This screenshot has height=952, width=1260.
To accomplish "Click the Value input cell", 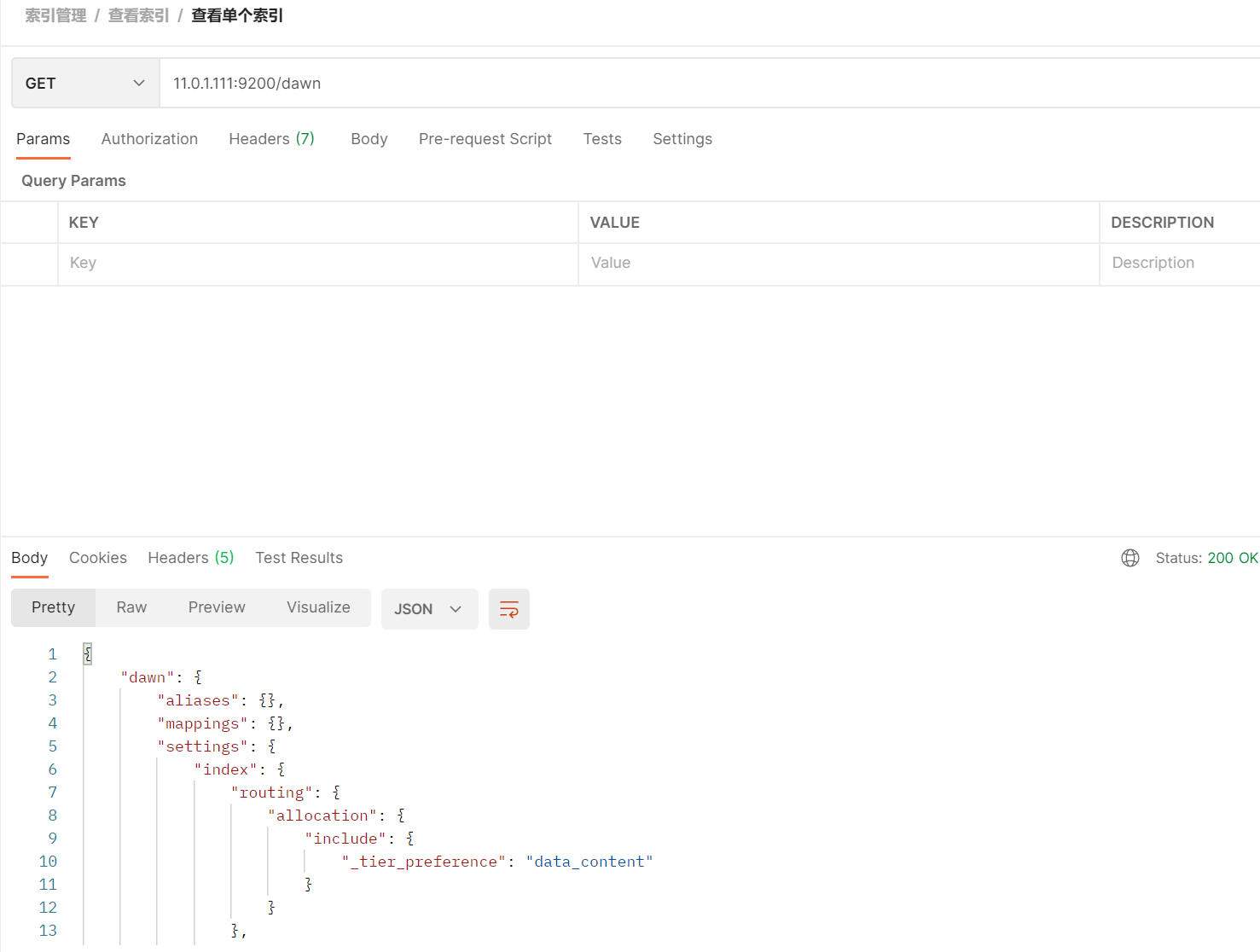I will point(839,264).
